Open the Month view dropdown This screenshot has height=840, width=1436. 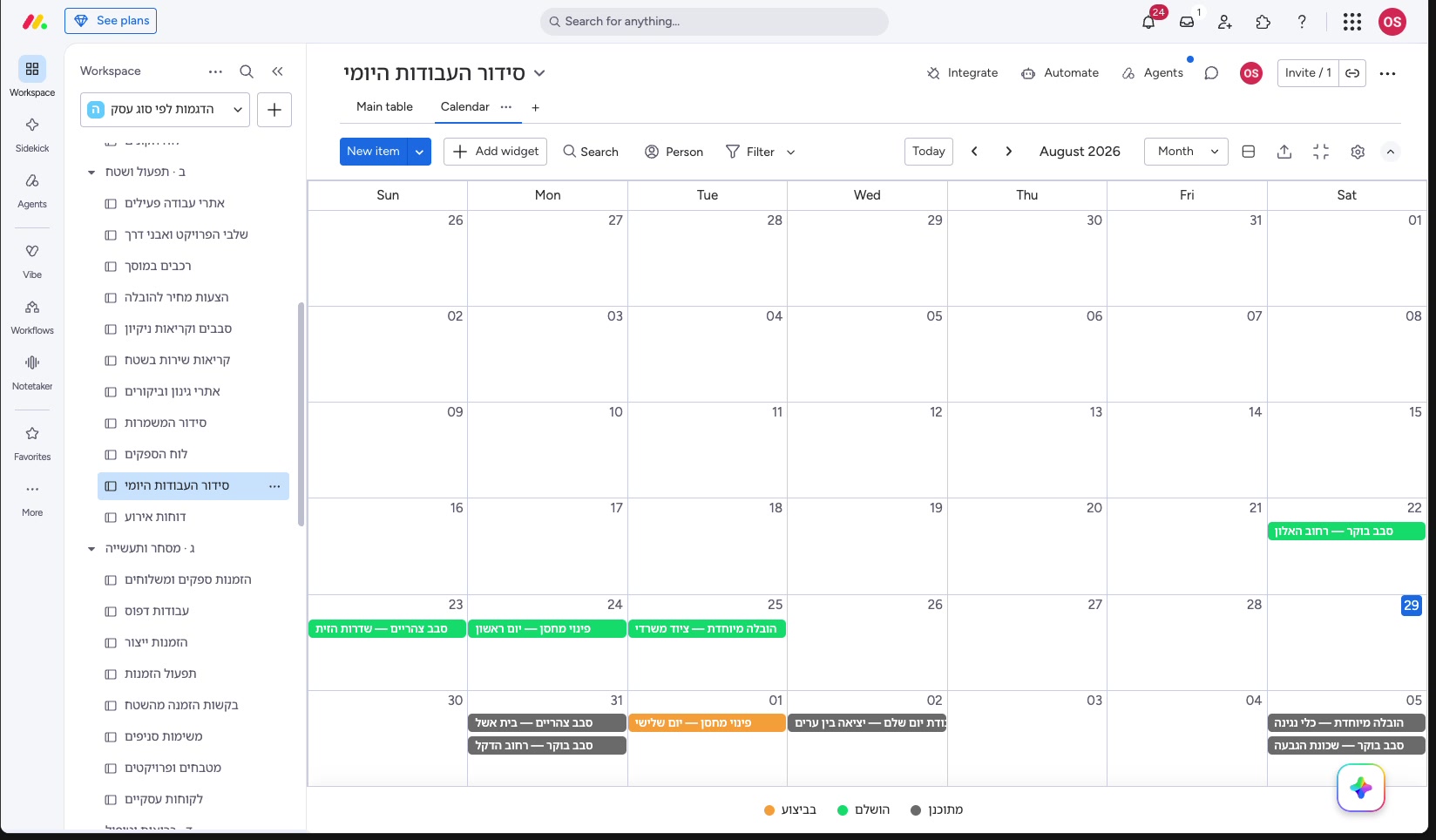pyautogui.click(x=1186, y=152)
